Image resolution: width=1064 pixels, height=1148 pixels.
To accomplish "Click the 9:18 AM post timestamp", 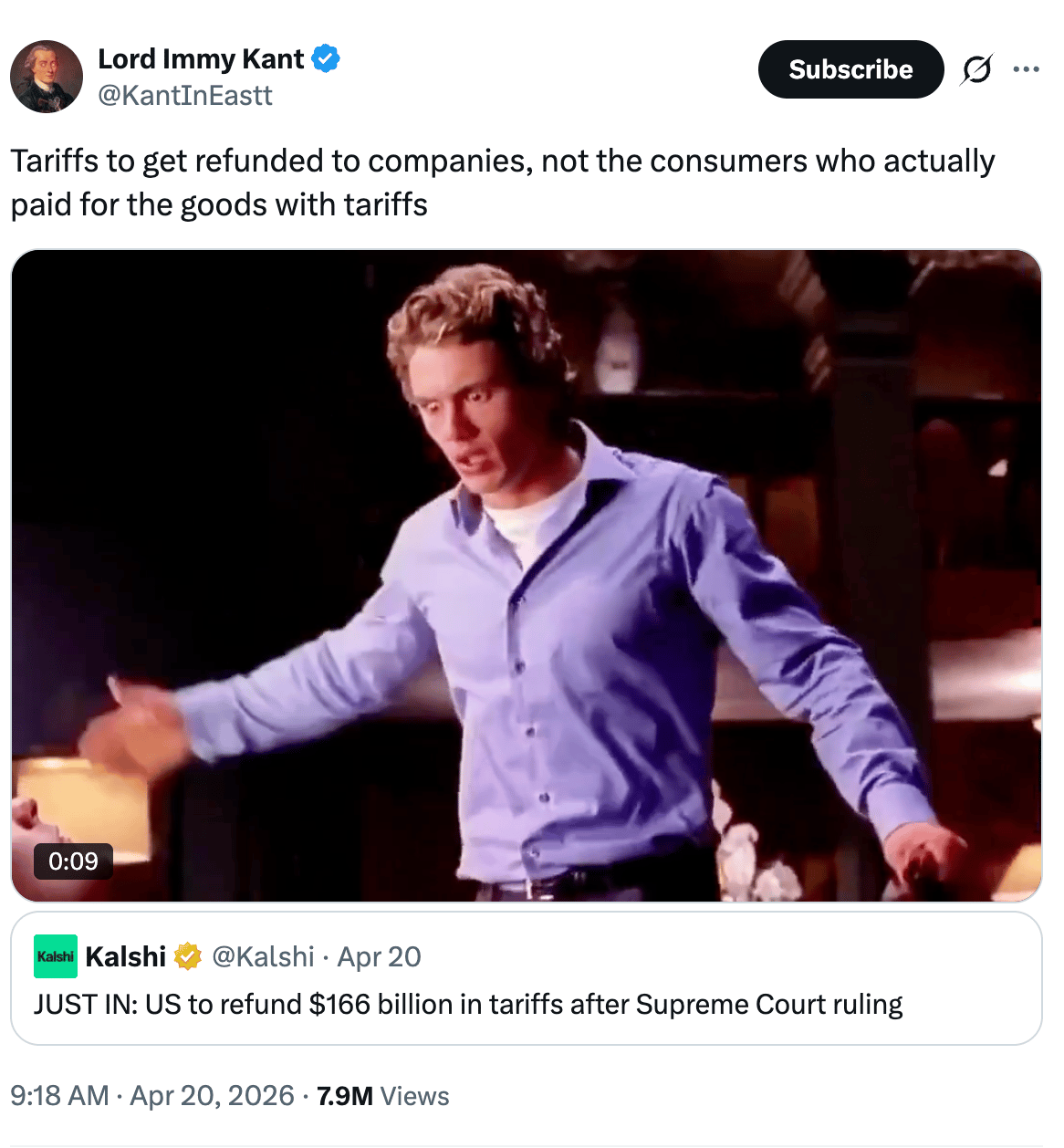I will point(59,1095).
